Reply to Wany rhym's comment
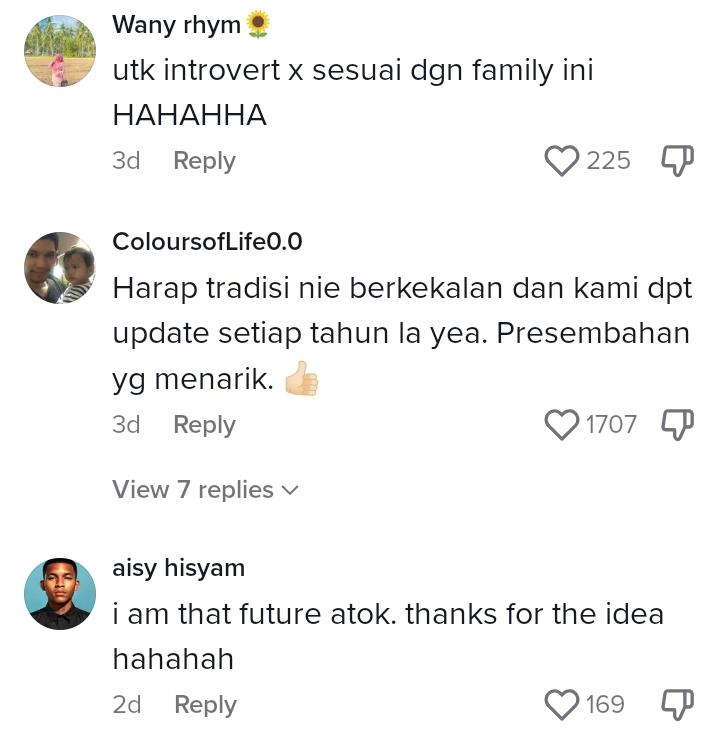Viewport: 720px width, 733px height. click(204, 161)
